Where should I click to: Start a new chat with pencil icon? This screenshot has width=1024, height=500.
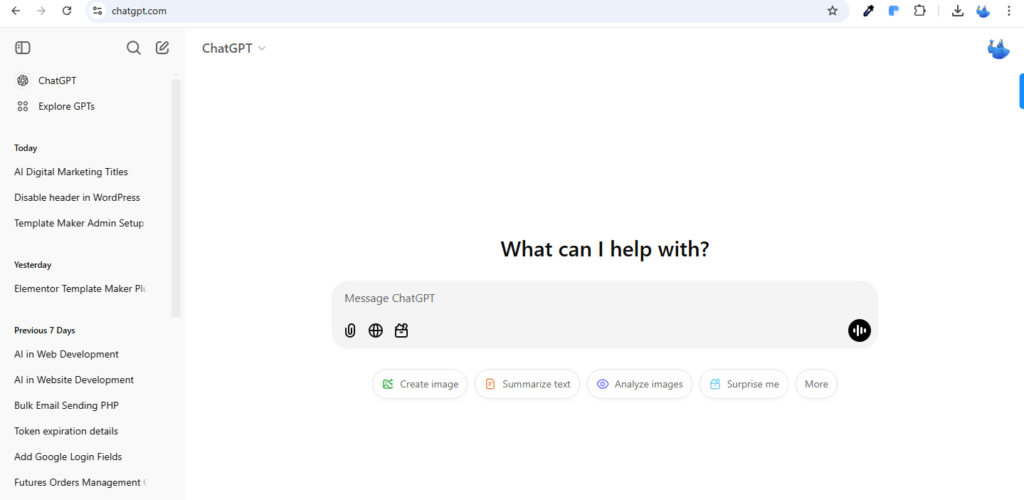click(162, 48)
